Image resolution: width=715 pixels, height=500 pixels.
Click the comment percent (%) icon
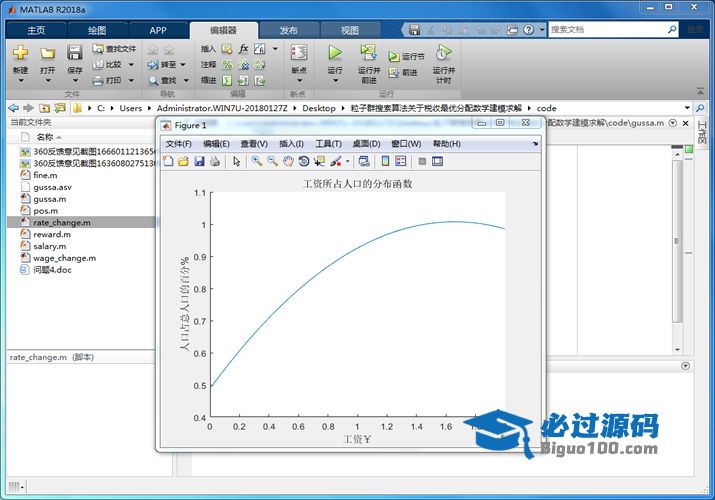(227, 65)
